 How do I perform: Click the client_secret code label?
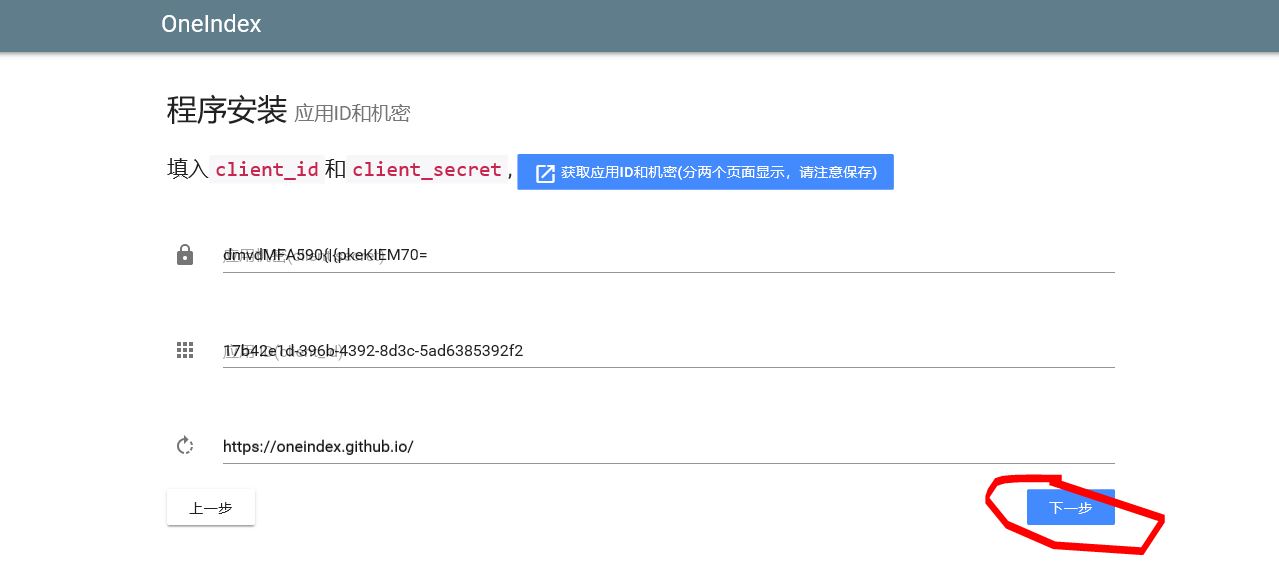pyautogui.click(x=427, y=169)
